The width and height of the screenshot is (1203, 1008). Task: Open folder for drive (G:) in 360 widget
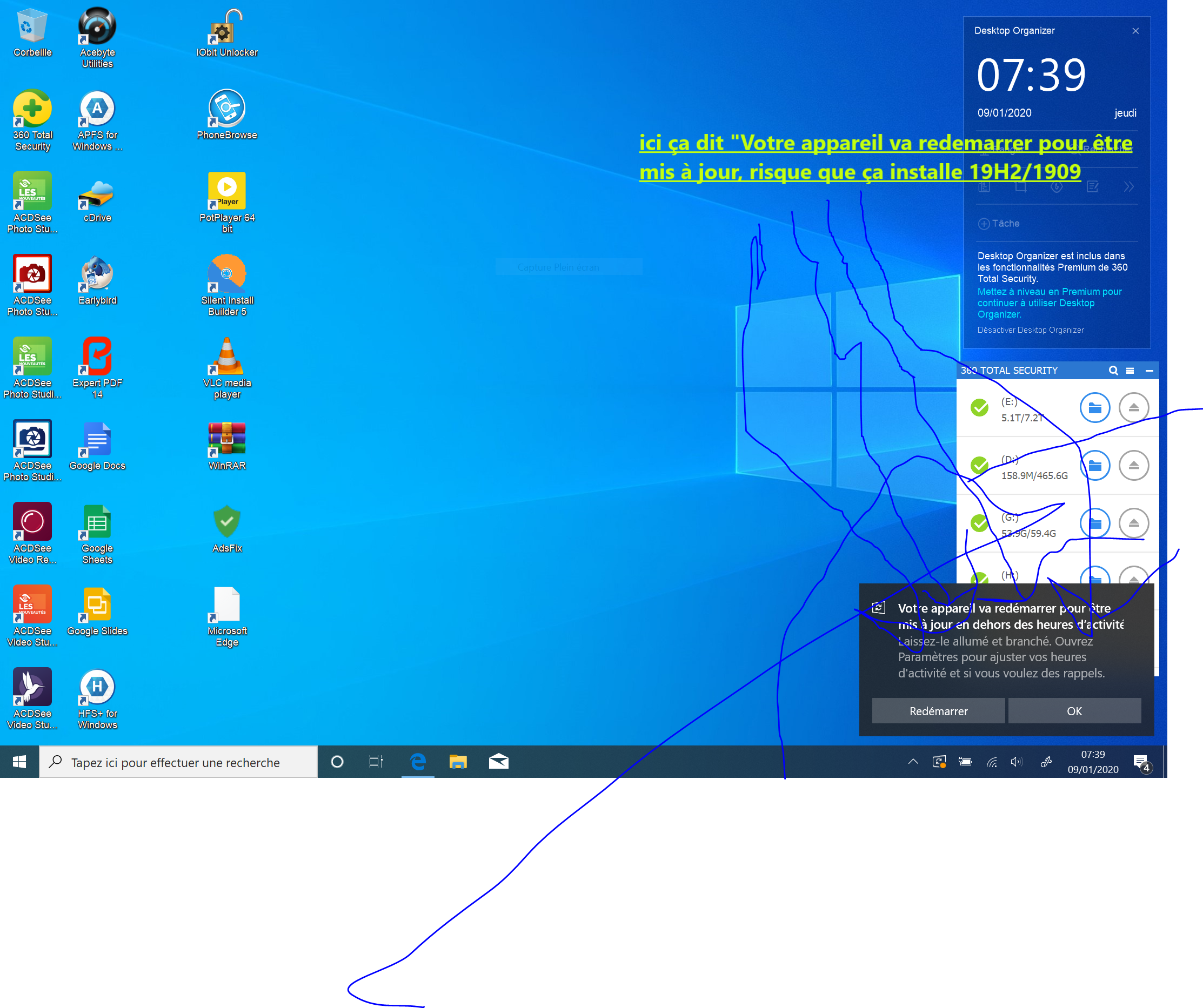tap(1095, 523)
